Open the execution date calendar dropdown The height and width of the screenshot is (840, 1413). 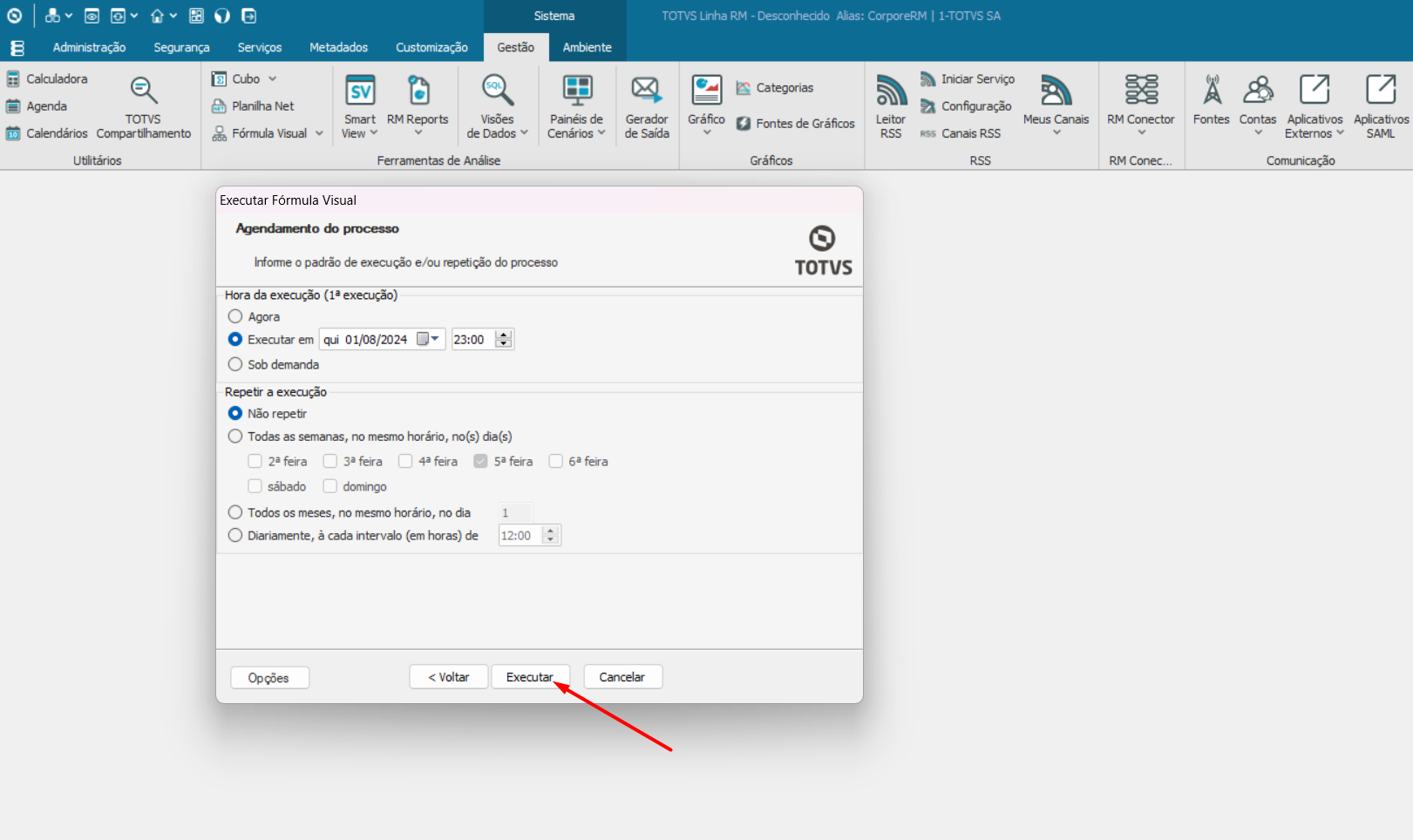pos(428,339)
